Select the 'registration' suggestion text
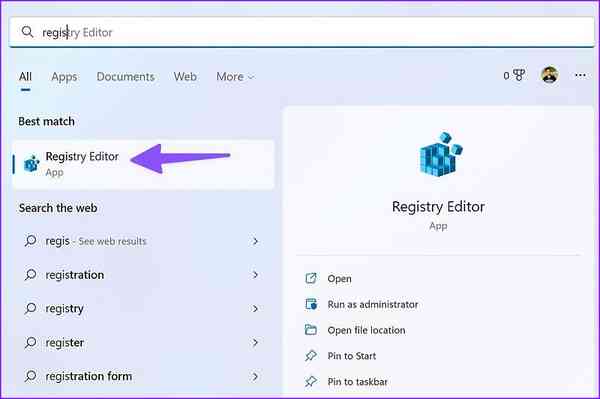 coord(75,275)
